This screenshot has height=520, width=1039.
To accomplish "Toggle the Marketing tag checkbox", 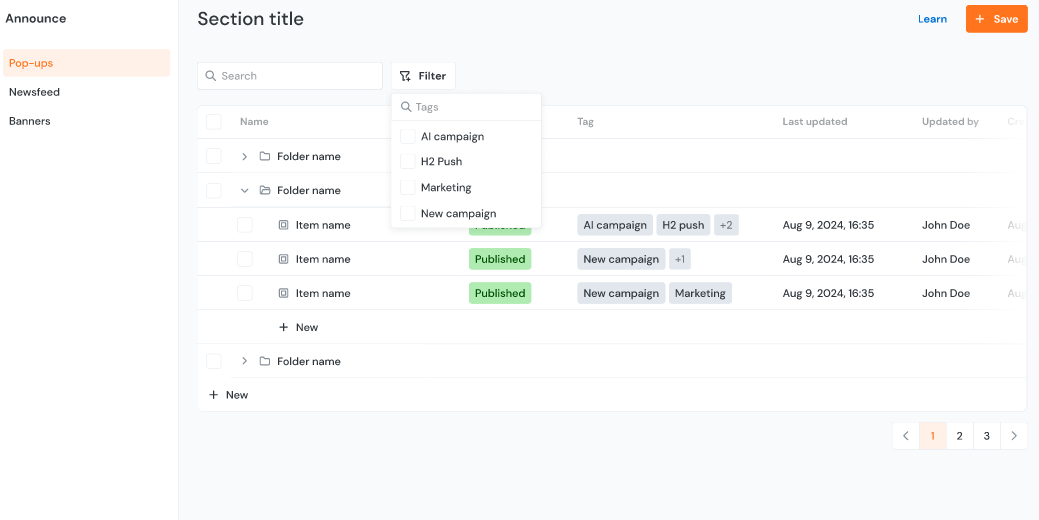I will click(x=407, y=188).
